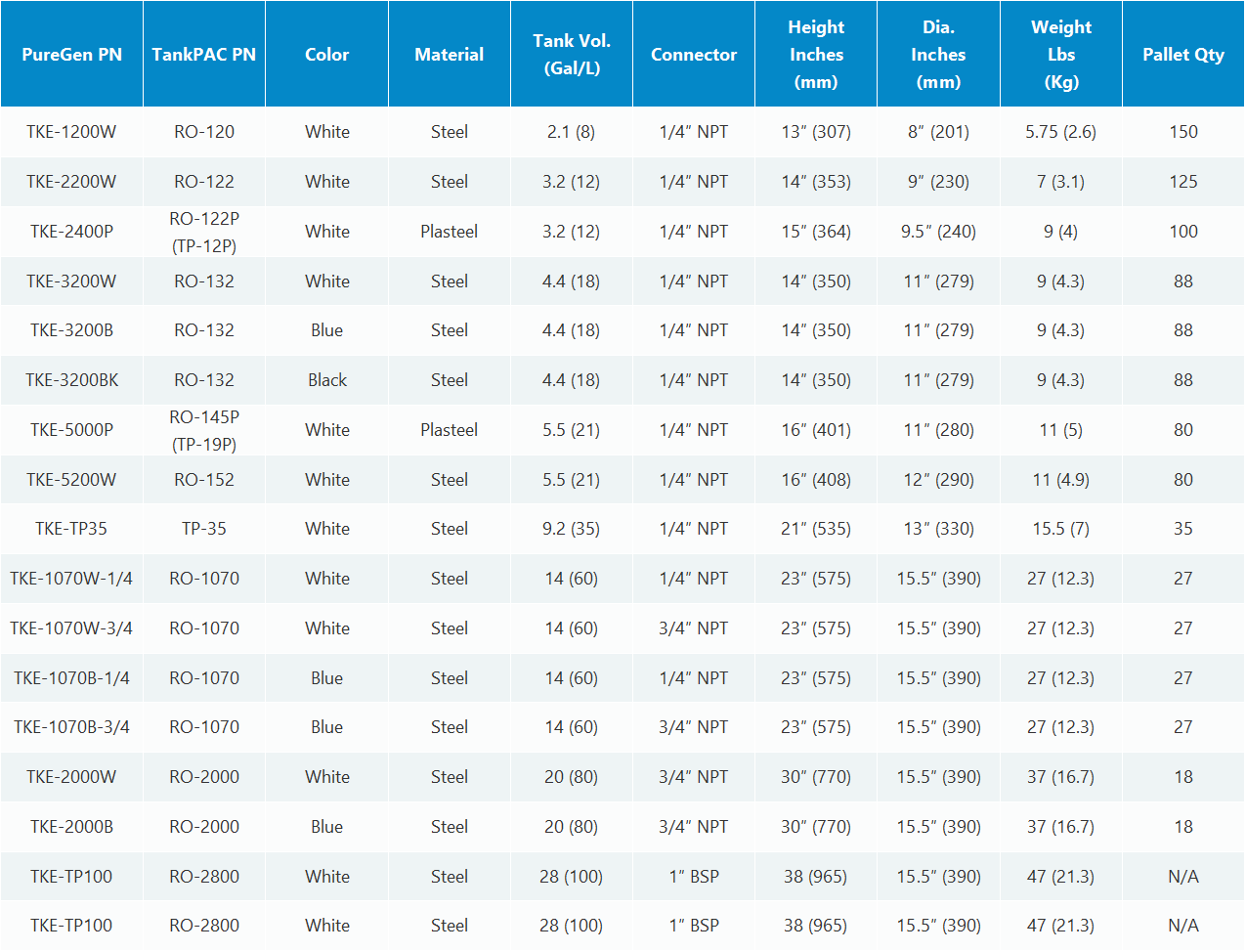This screenshot has height=952, width=1246.
Task: Select part number TKE-1200W
Action: coord(71,132)
